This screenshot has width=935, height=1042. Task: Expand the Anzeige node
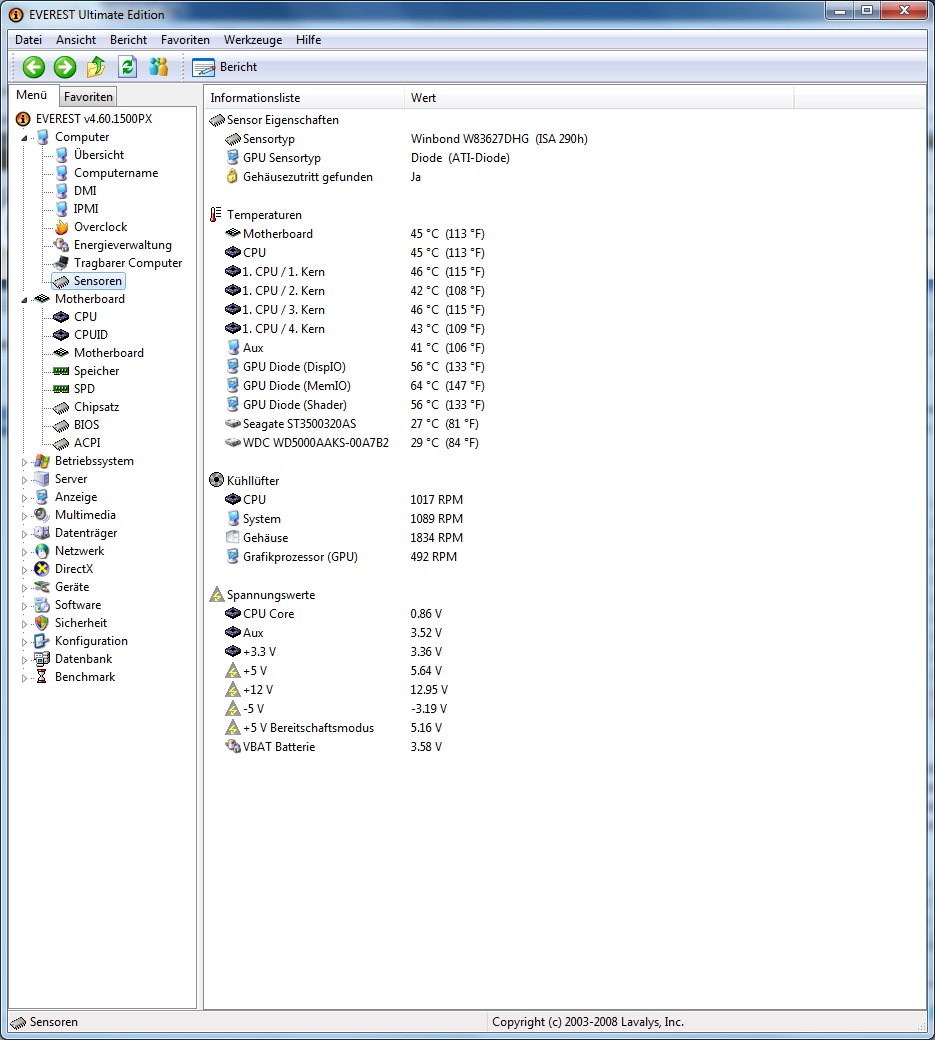coord(25,498)
